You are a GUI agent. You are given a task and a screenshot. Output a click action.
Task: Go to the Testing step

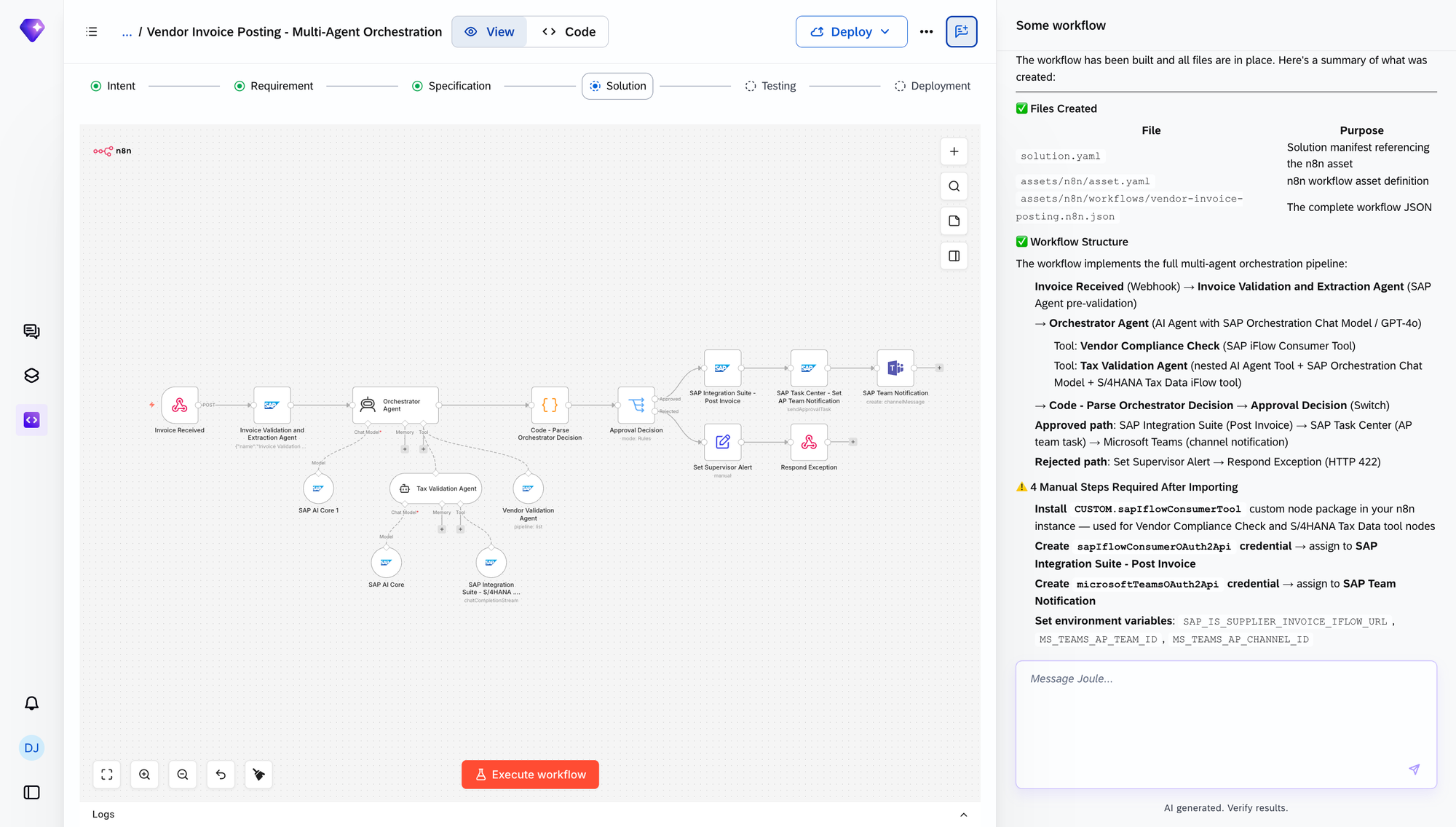(x=770, y=86)
